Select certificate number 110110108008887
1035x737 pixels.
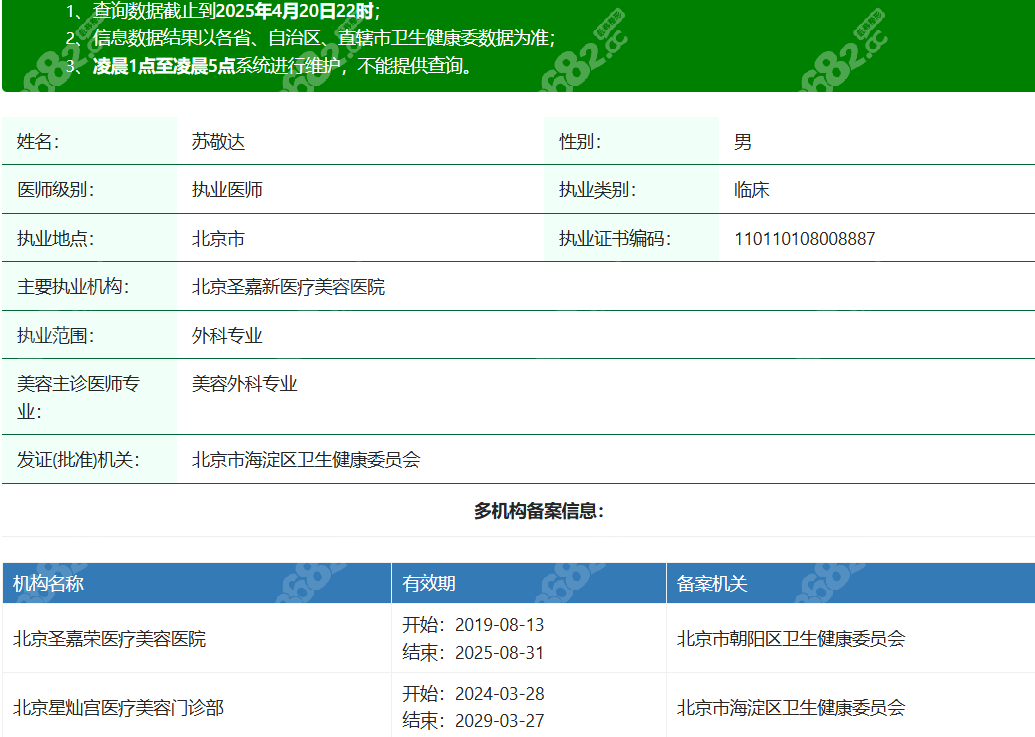pyautogui.click(x=805, y=239)
